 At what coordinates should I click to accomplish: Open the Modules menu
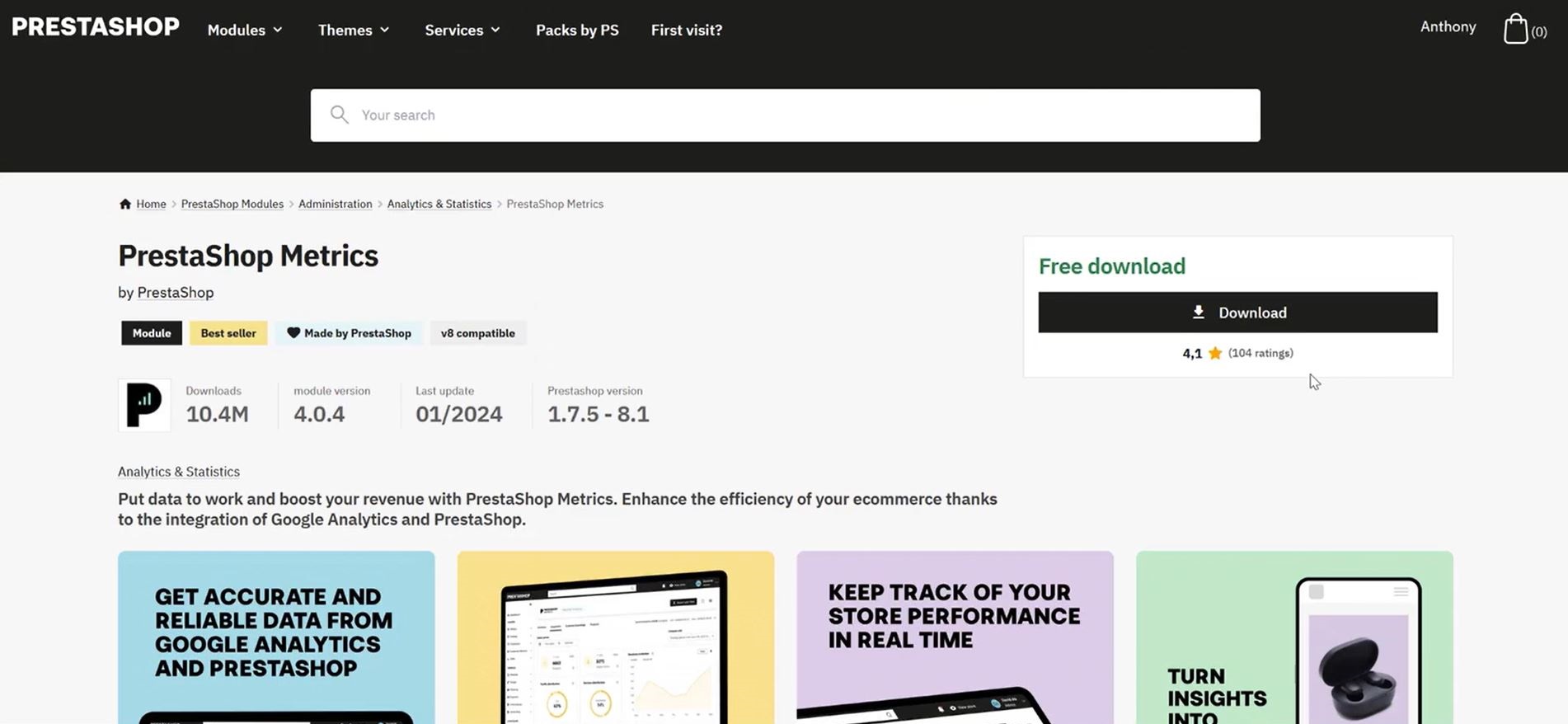tap(245, 30)
